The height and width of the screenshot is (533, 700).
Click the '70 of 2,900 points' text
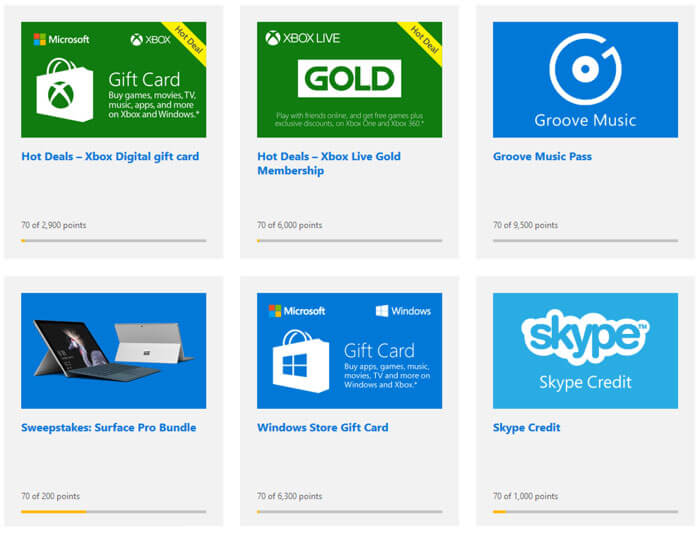tap(54, 225)
